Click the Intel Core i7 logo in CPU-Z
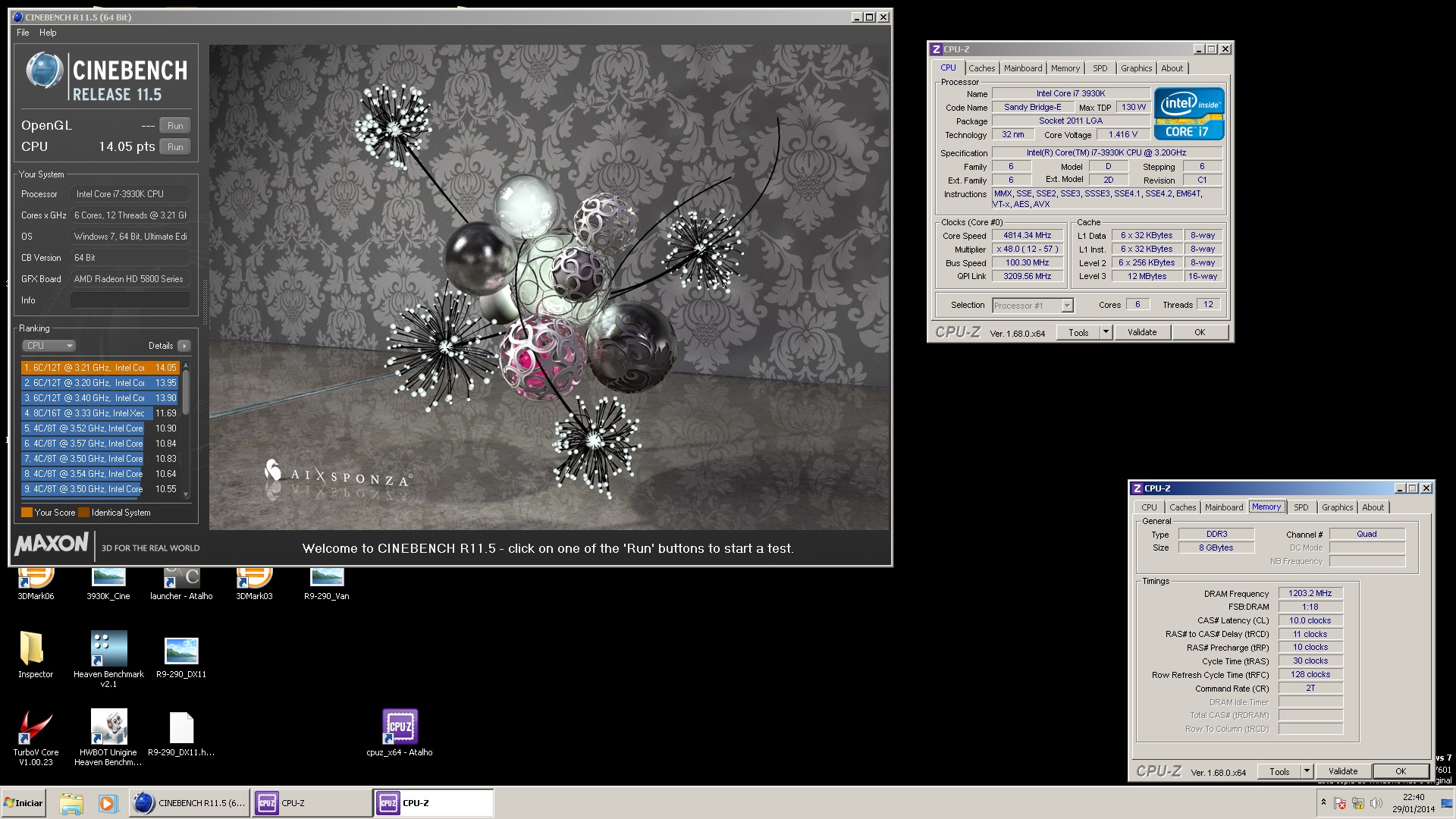The height and width of the screenshot is (819, 1456). [1188, 114]
